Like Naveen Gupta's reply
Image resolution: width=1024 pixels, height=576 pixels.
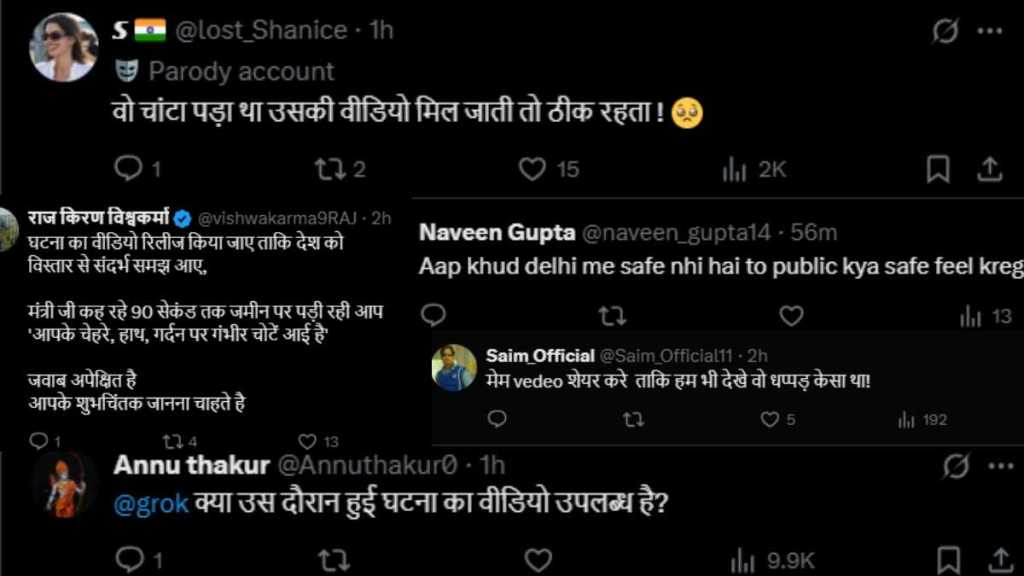tap(791, 317)
